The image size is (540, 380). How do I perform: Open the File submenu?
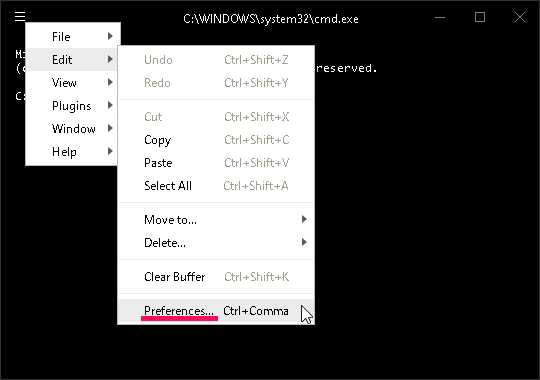tap(73, 36)
